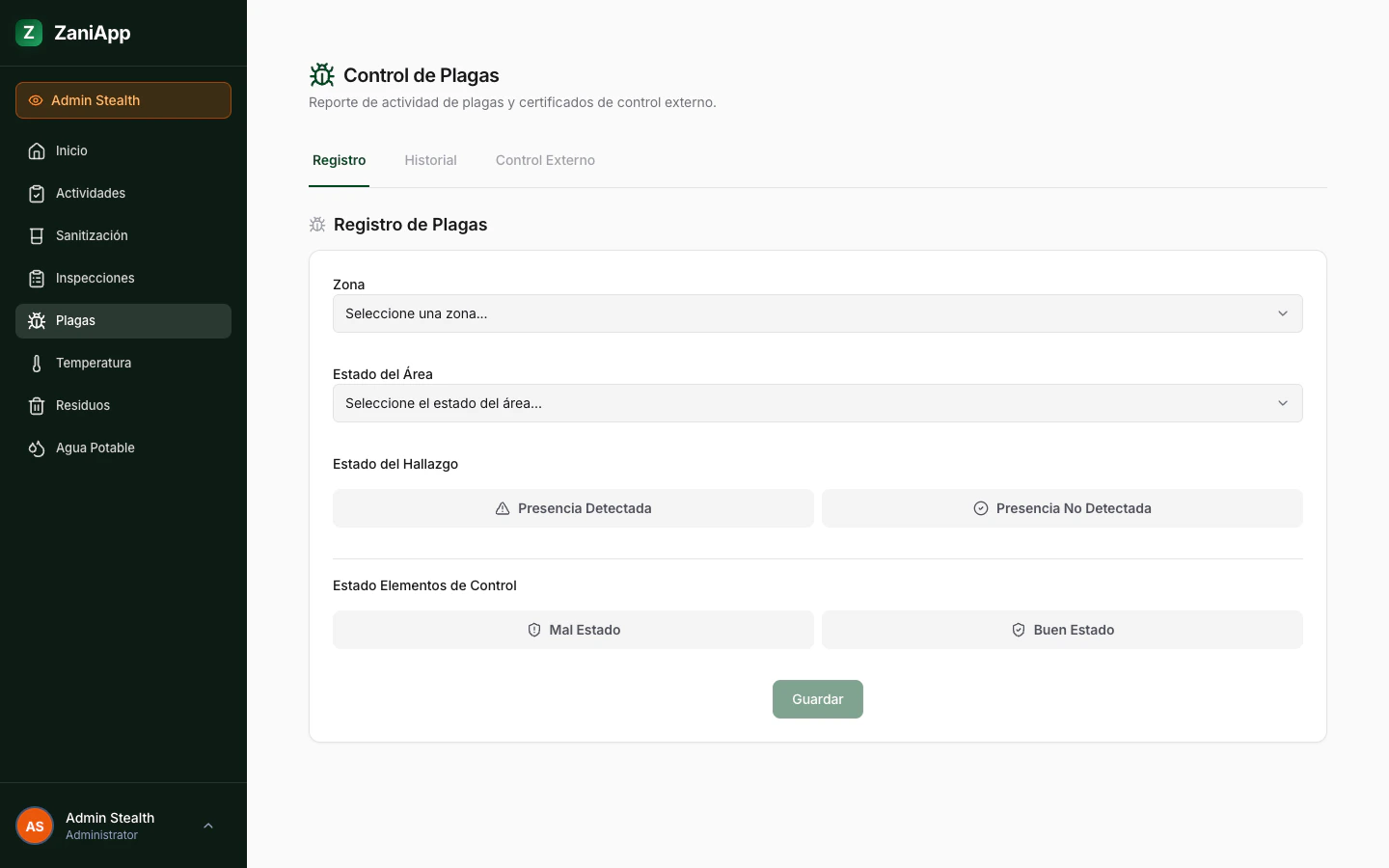Select Buen Estado for control elements
Image resolution: width=1389 pixels, height=868 pixels.
click(1062, 630)
